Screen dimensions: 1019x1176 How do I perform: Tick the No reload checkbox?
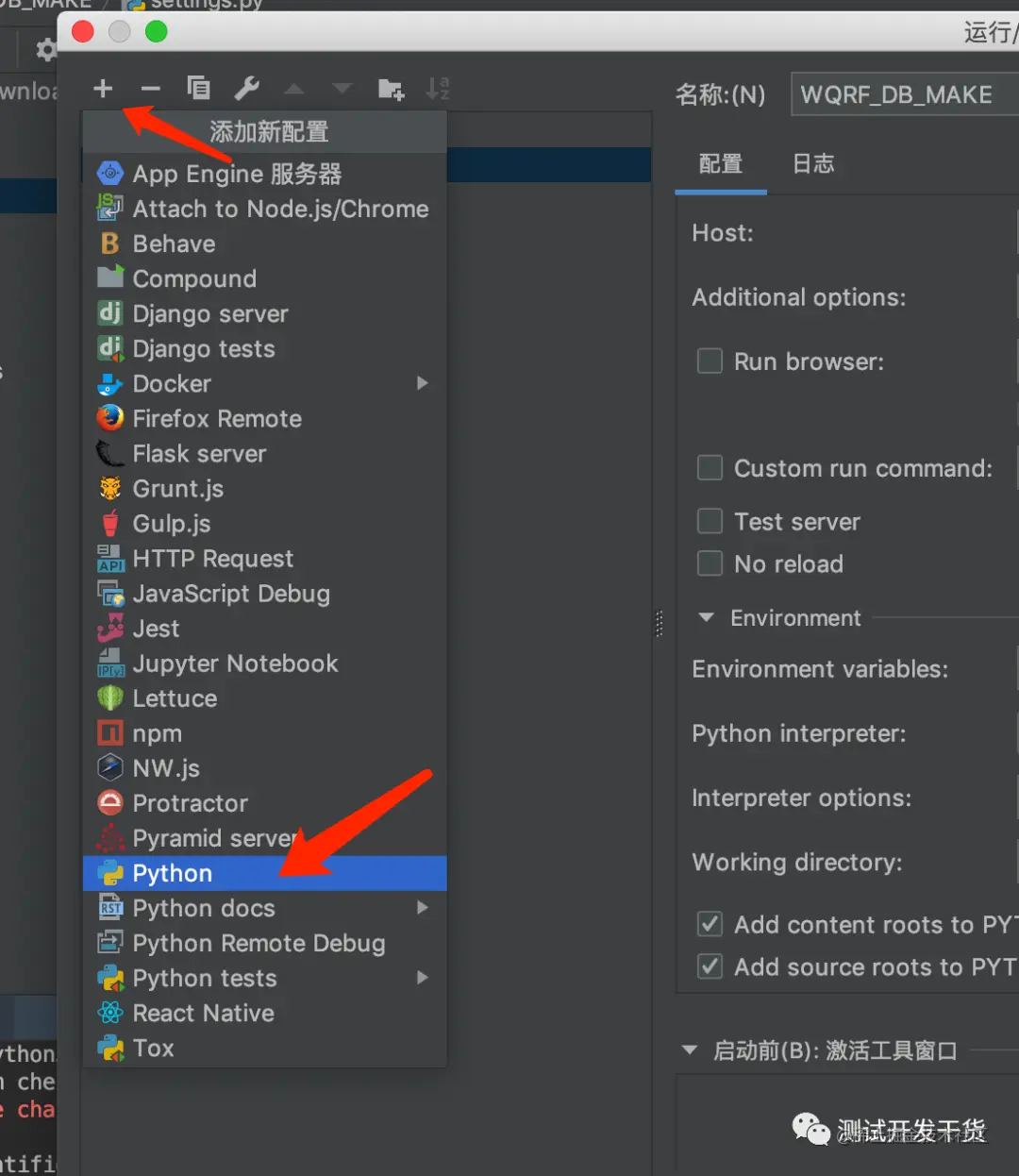click(x=710, y=563)
